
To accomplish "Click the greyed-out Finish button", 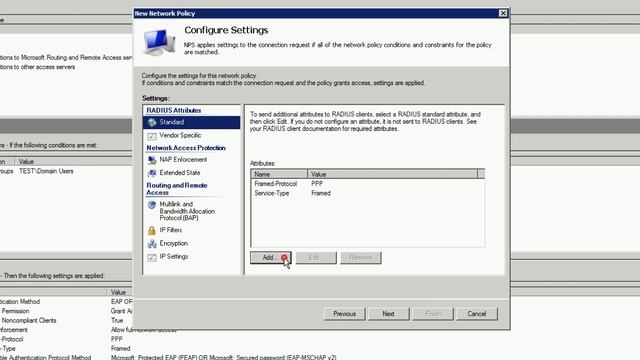I will 433,314.
